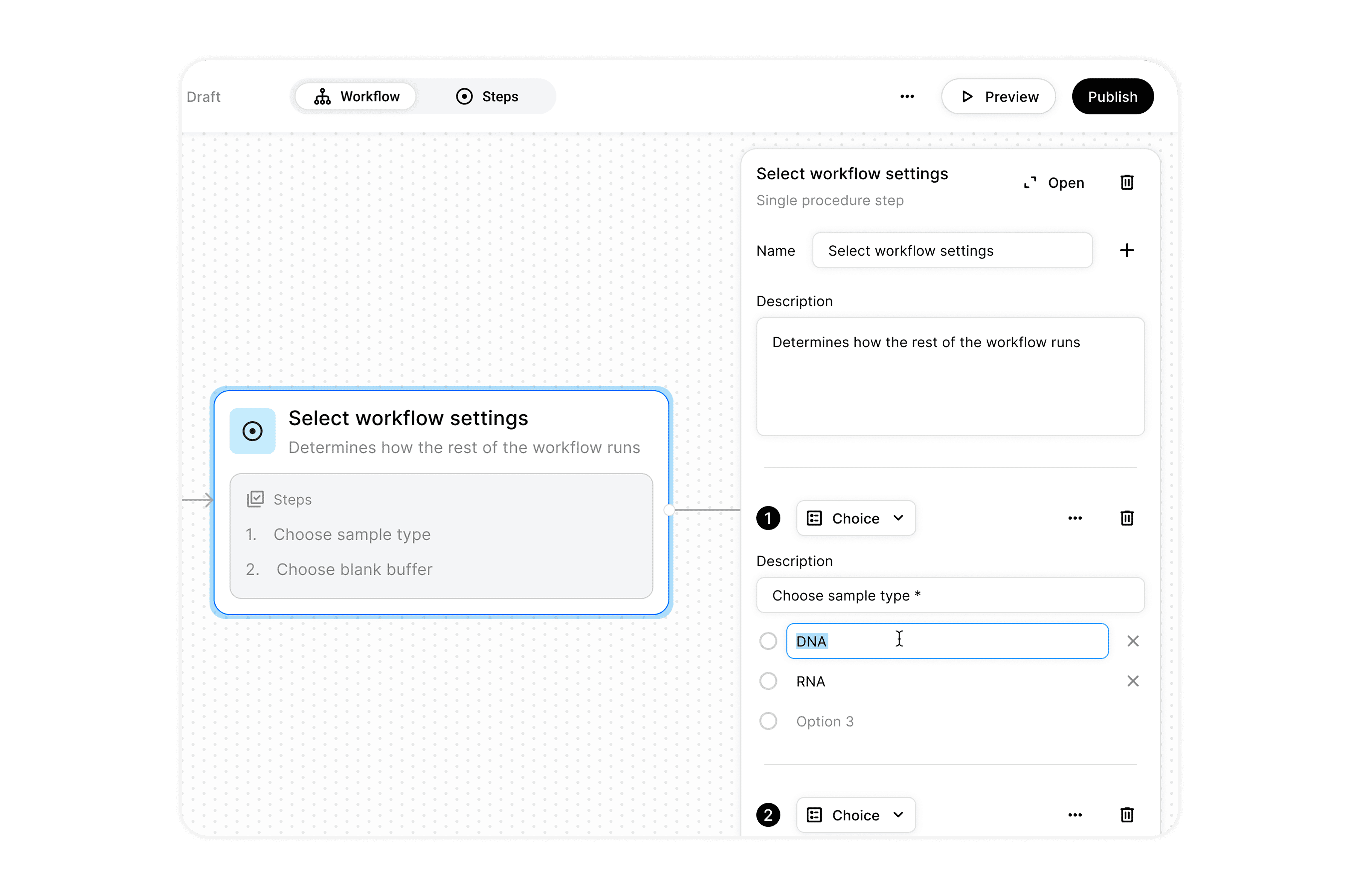Select the Option 3 radio button
The image size is (1360, 896).
point(768,721)
